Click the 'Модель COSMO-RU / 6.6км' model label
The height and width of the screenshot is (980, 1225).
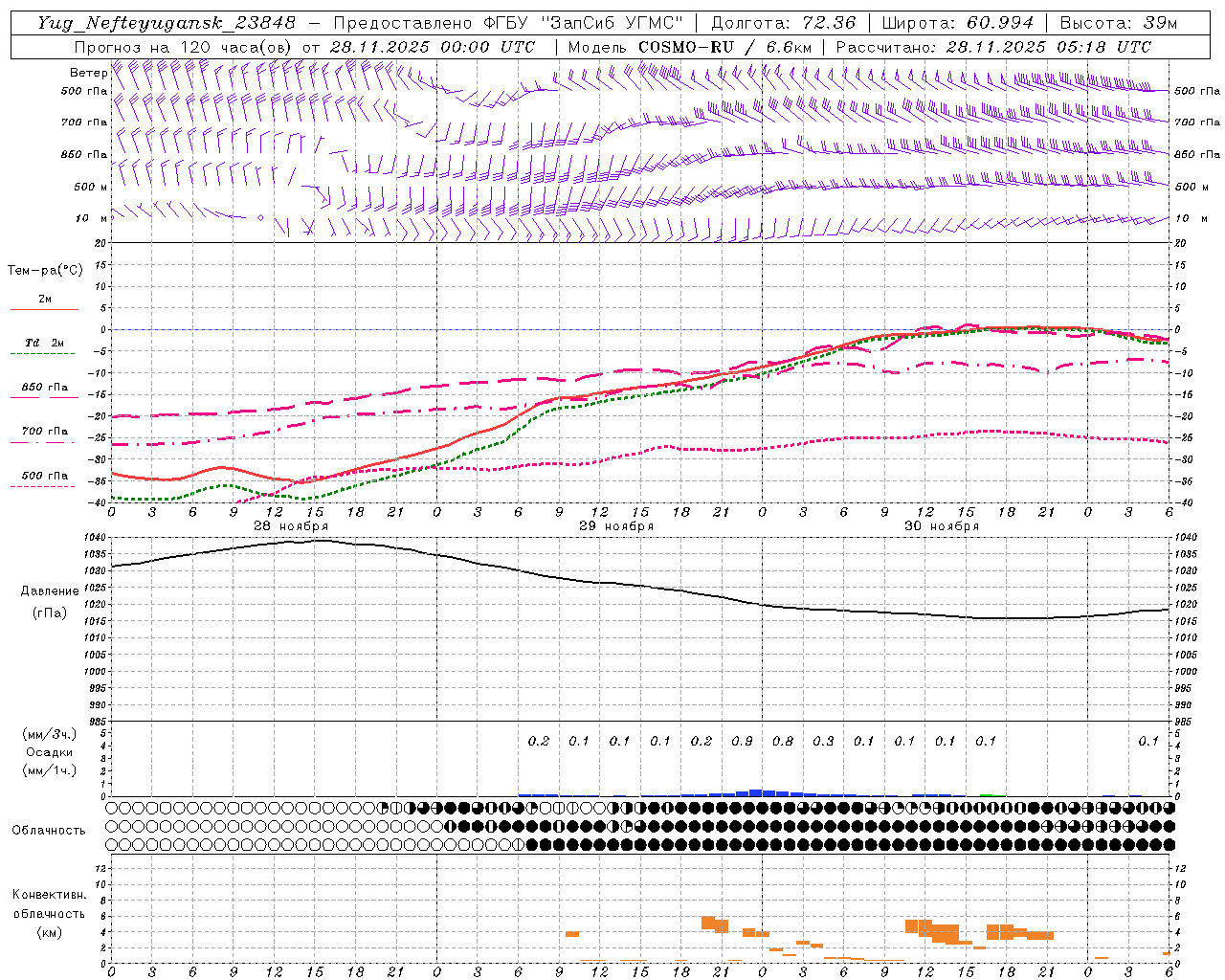click(690, 47)
